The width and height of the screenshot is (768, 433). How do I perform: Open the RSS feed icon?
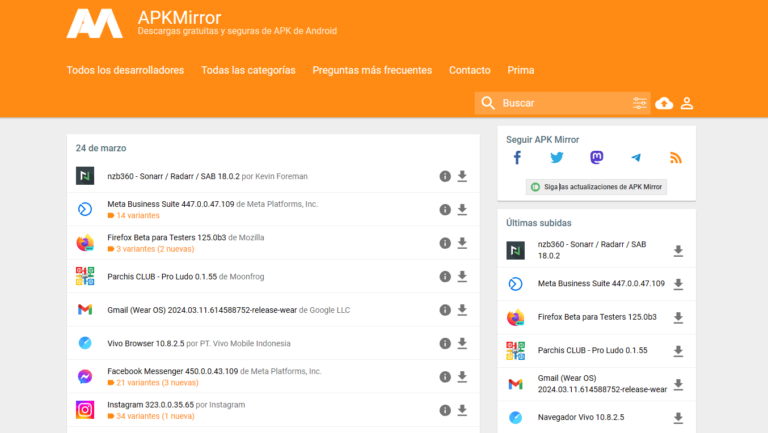point(675,158)
